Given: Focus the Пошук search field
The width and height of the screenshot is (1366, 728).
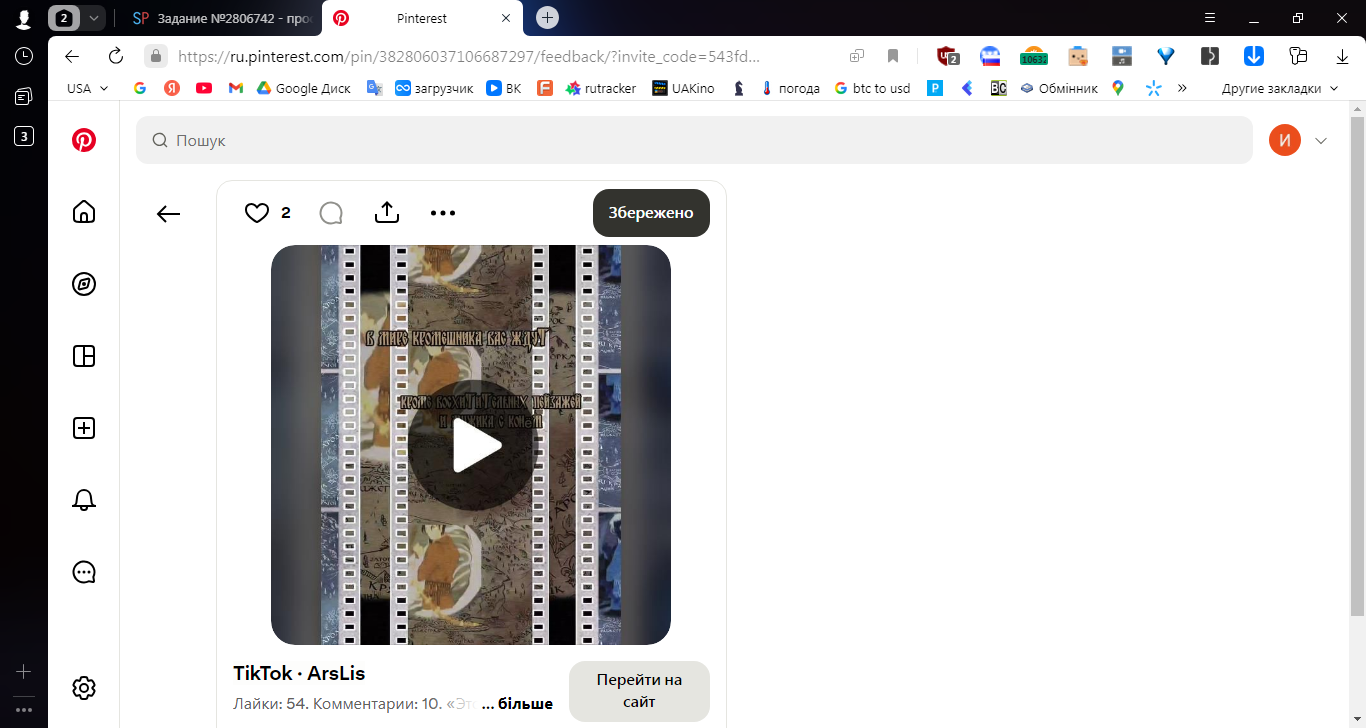Looking at the screenshot, I should pos(694,140).
